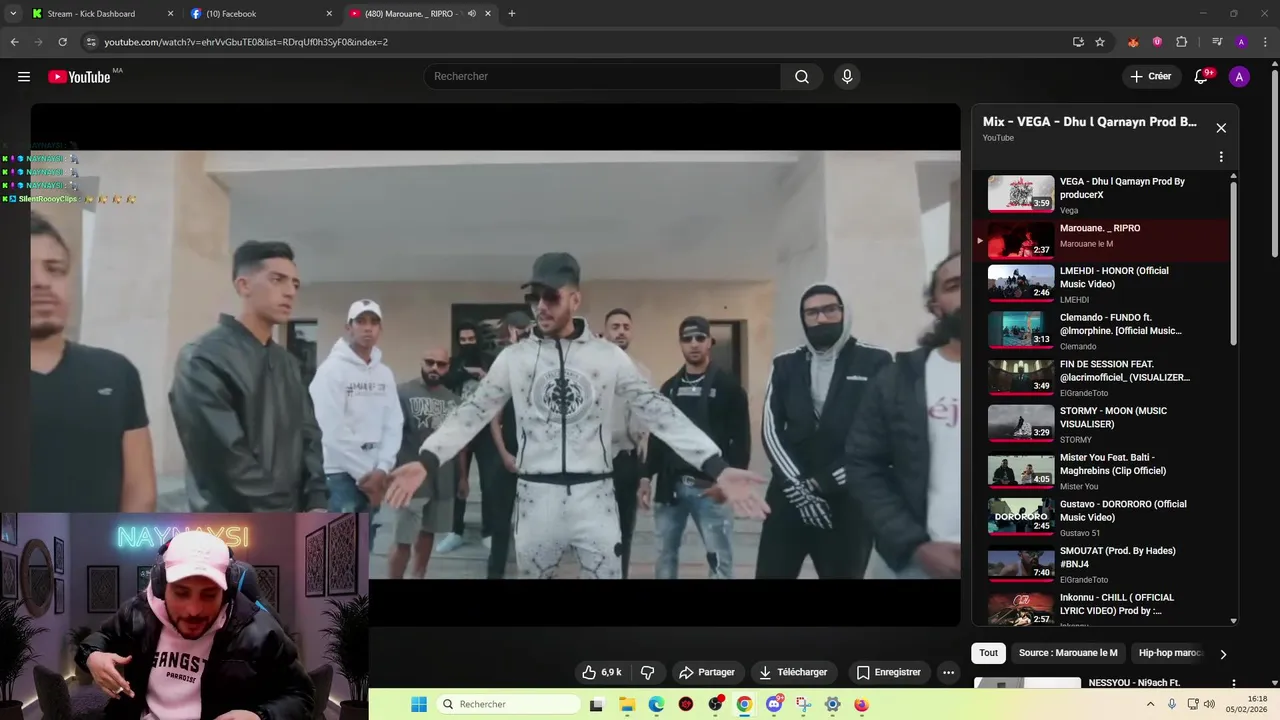Click the taskbar Rechercher search box

click(x=508, y=704)
